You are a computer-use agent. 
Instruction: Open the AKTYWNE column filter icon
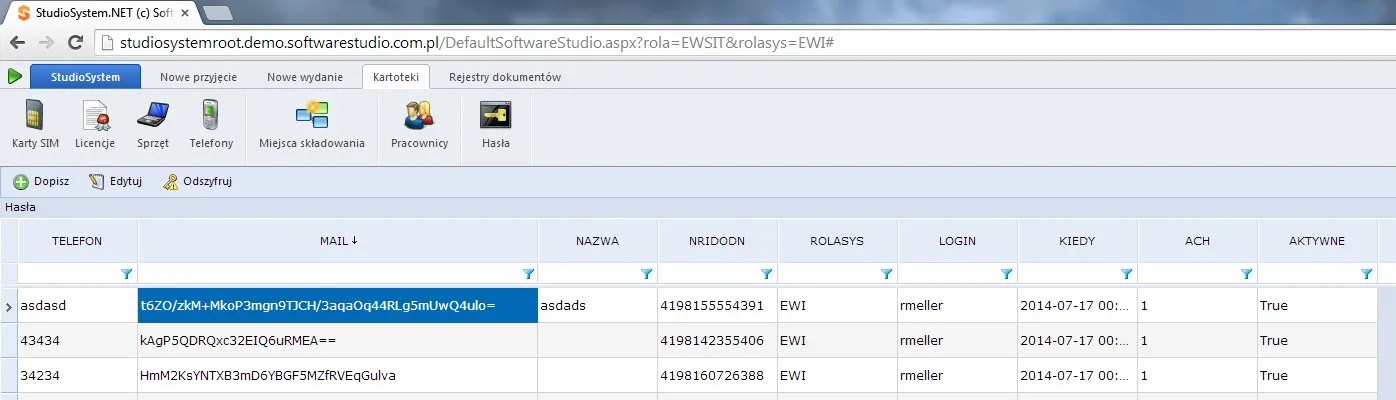pos(1367,273)
